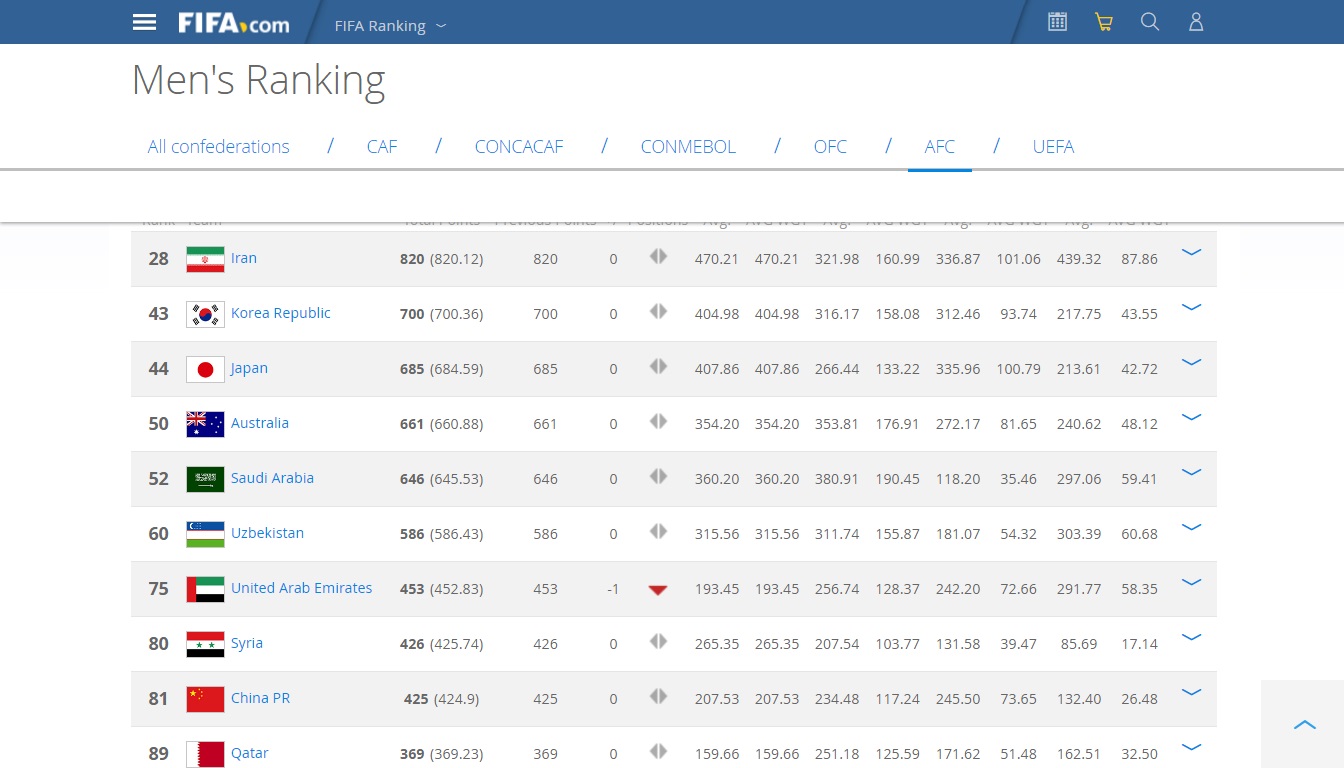Expand the Australia row details chevron
This screenshot has height=768, width=1344.
1191,418
